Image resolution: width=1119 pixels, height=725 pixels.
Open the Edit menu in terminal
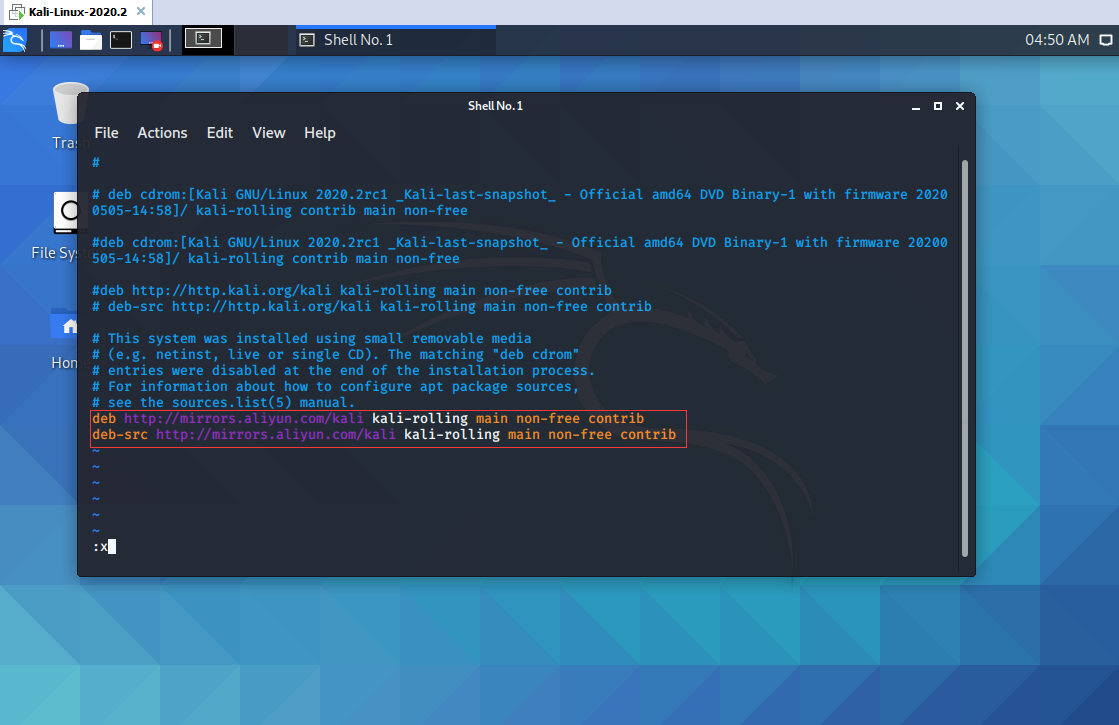point(220,133)
